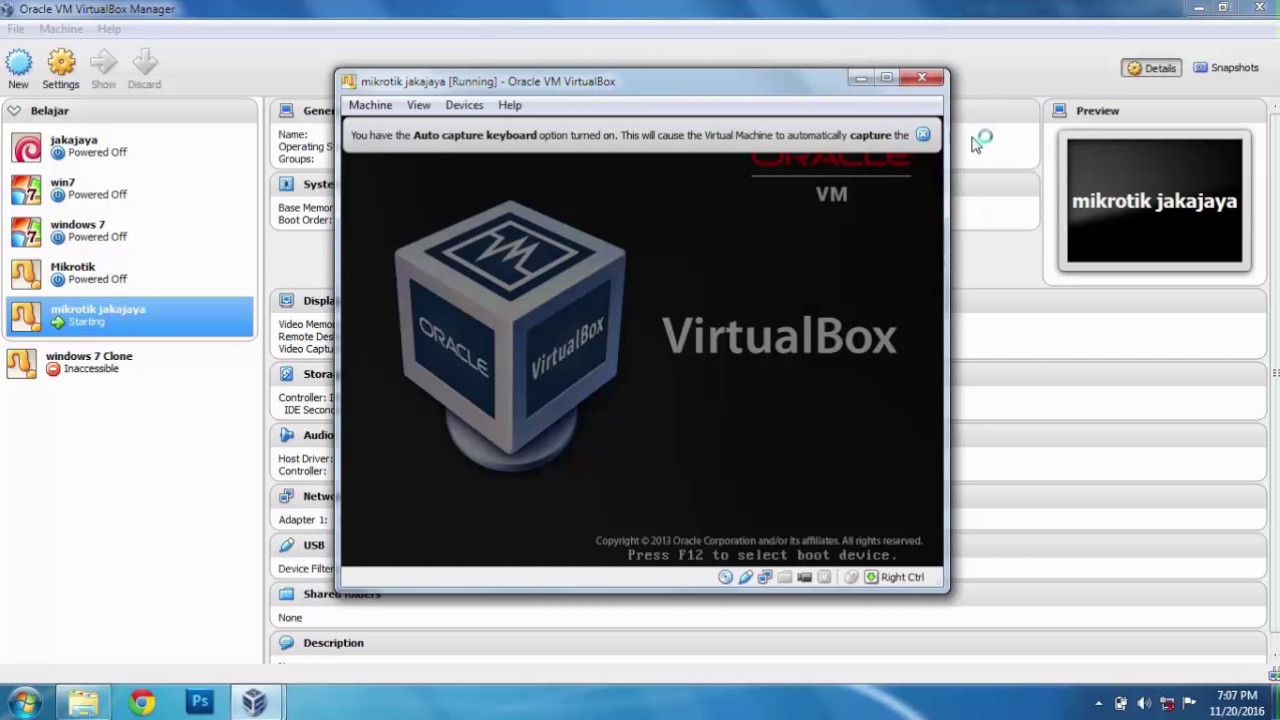Click the network tray icon

1167,703
